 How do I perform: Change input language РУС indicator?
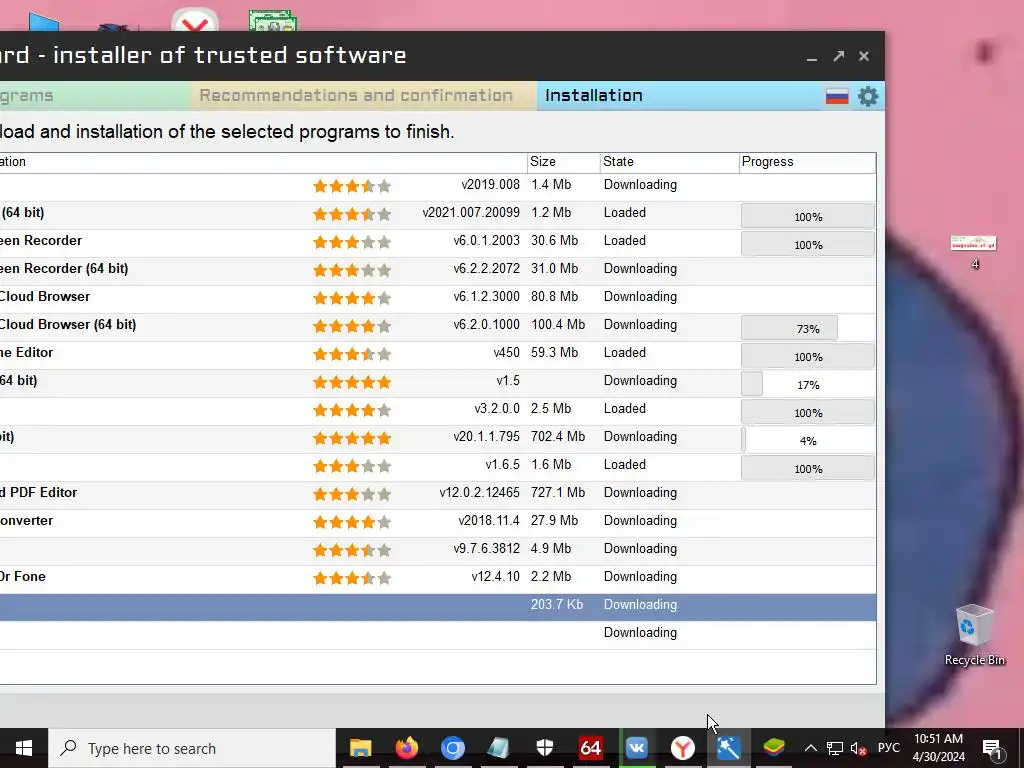point(888,748)
